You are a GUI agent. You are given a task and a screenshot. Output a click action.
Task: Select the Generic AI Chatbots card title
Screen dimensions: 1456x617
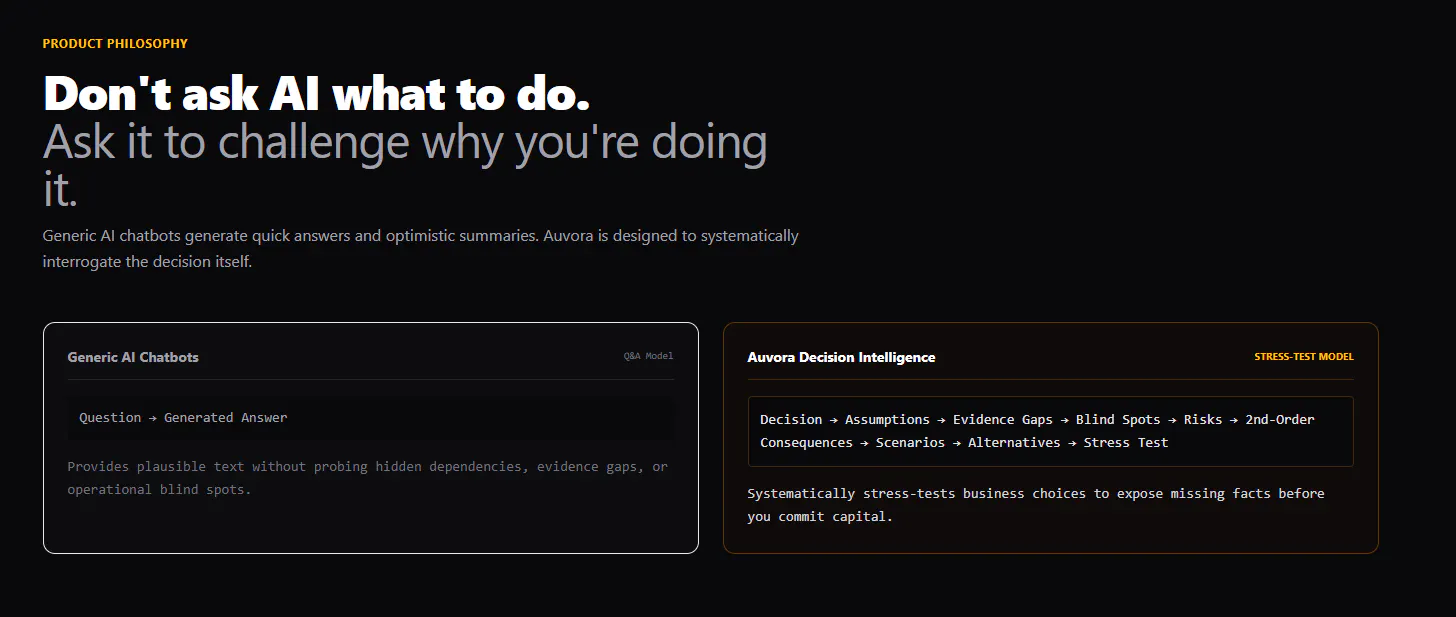(x=133, y=357)
